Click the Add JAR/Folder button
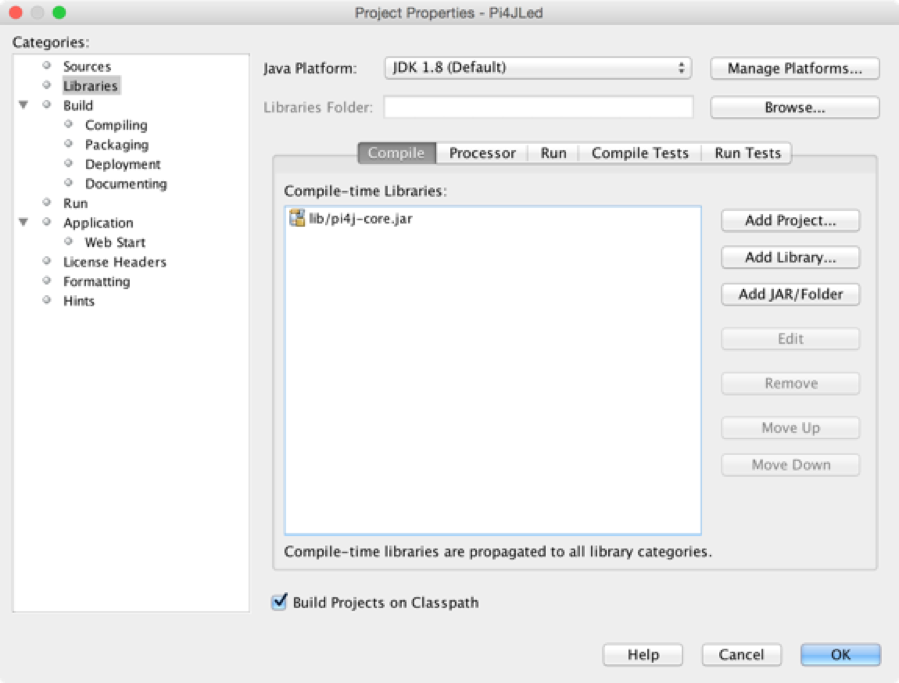This screenshot has width=899, height=683. tap(791, 294)
